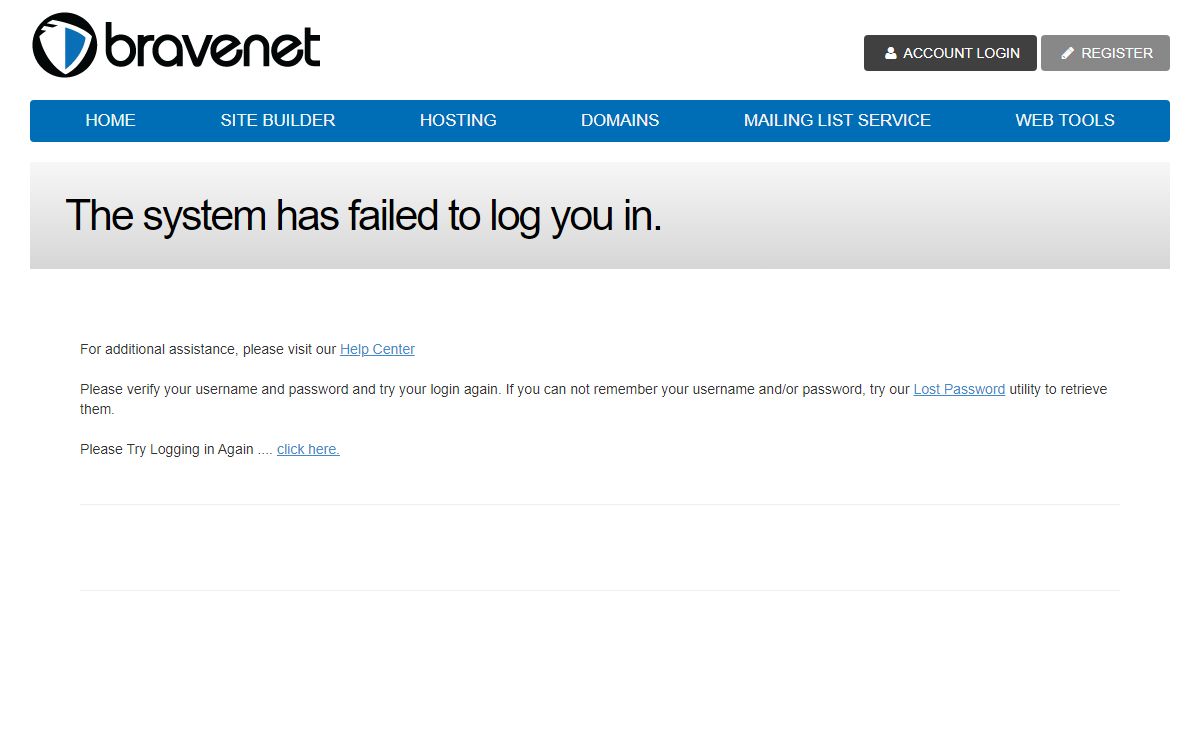The width and height of the screenshot is (1200, 740).
Task: Click the 'Please Try Logging in Again' text
Action: tap(167, 449)
